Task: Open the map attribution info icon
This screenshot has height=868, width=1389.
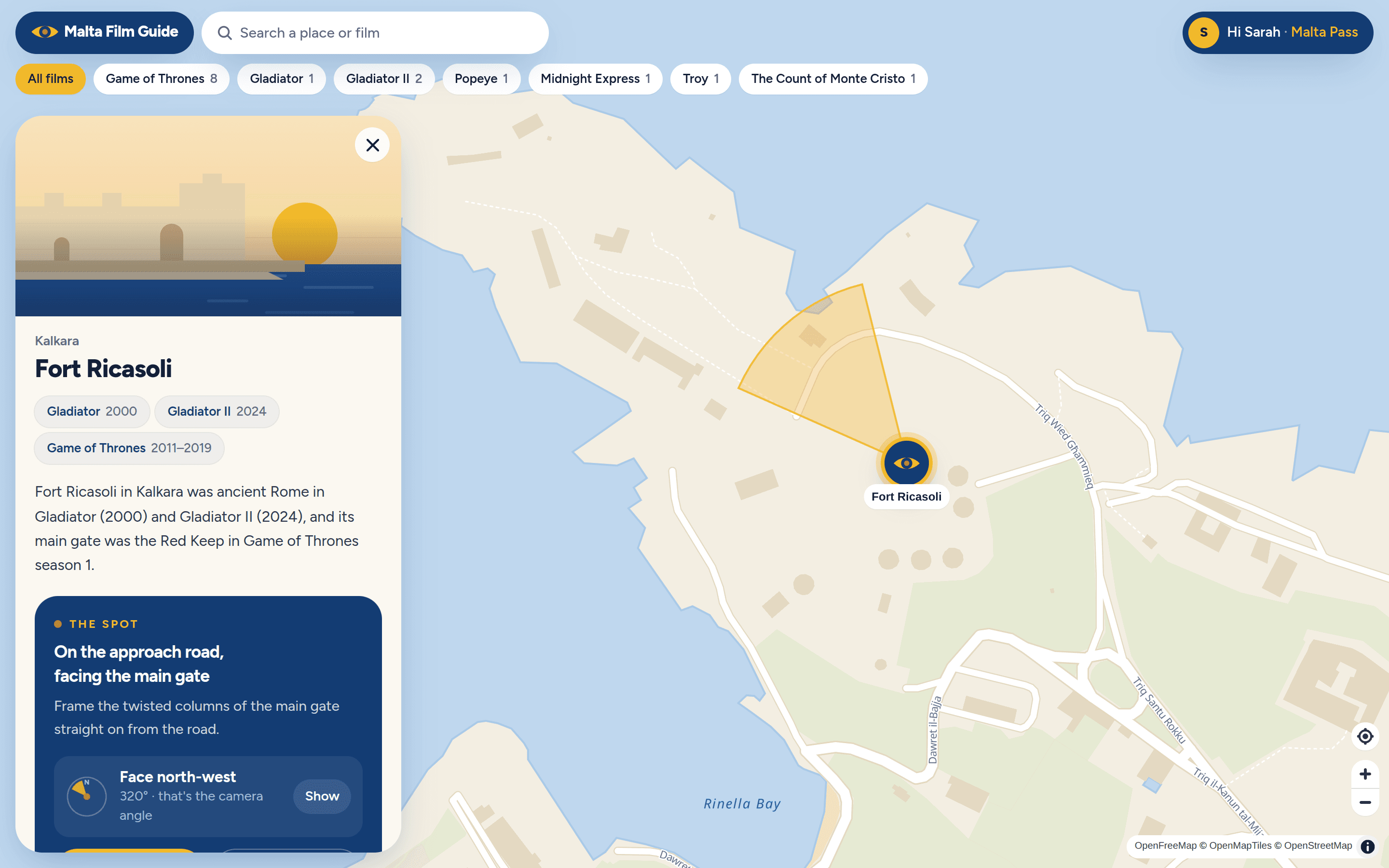Action: [1368, 846]
